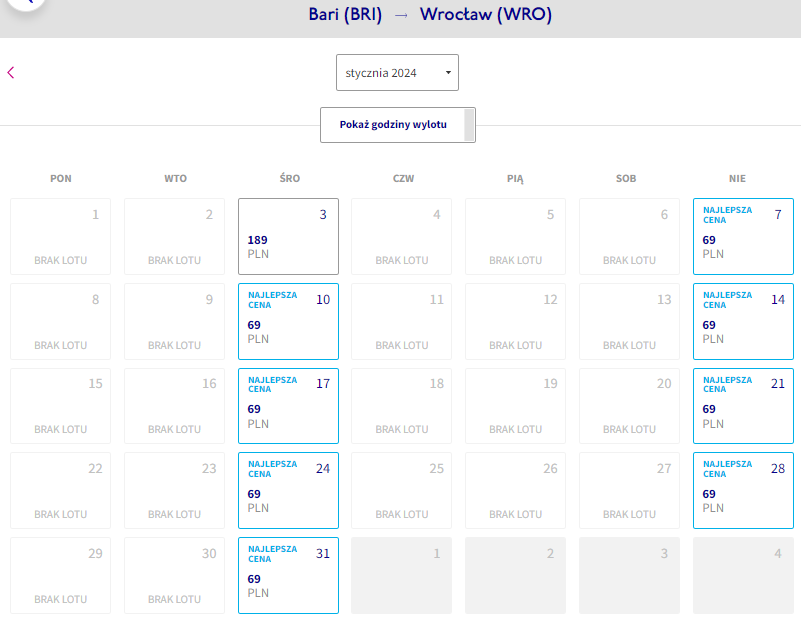Choose January 21 best price cell
Screen dimensions: 801x618
743,406
